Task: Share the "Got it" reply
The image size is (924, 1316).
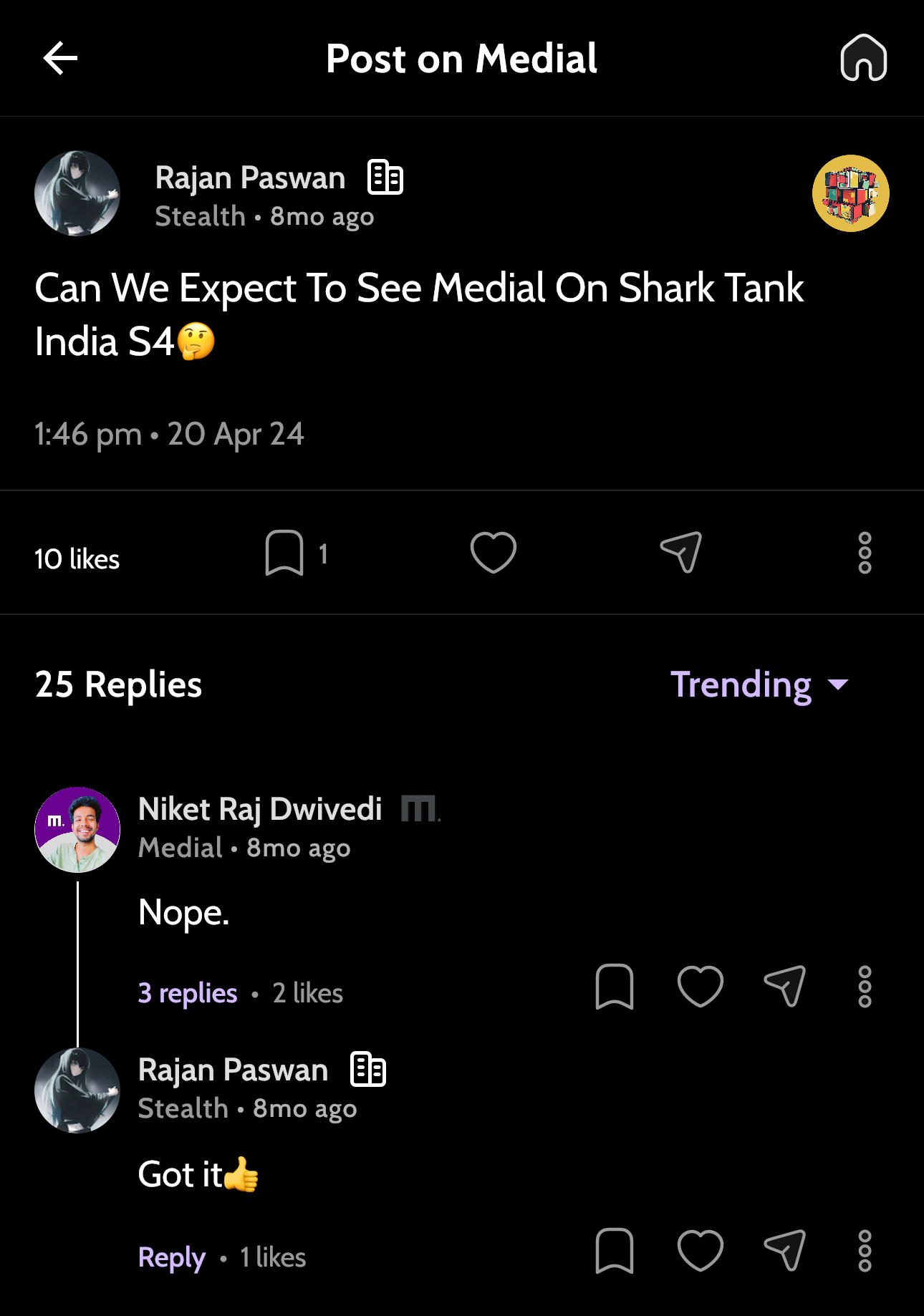Action: tap(785, 1251)
